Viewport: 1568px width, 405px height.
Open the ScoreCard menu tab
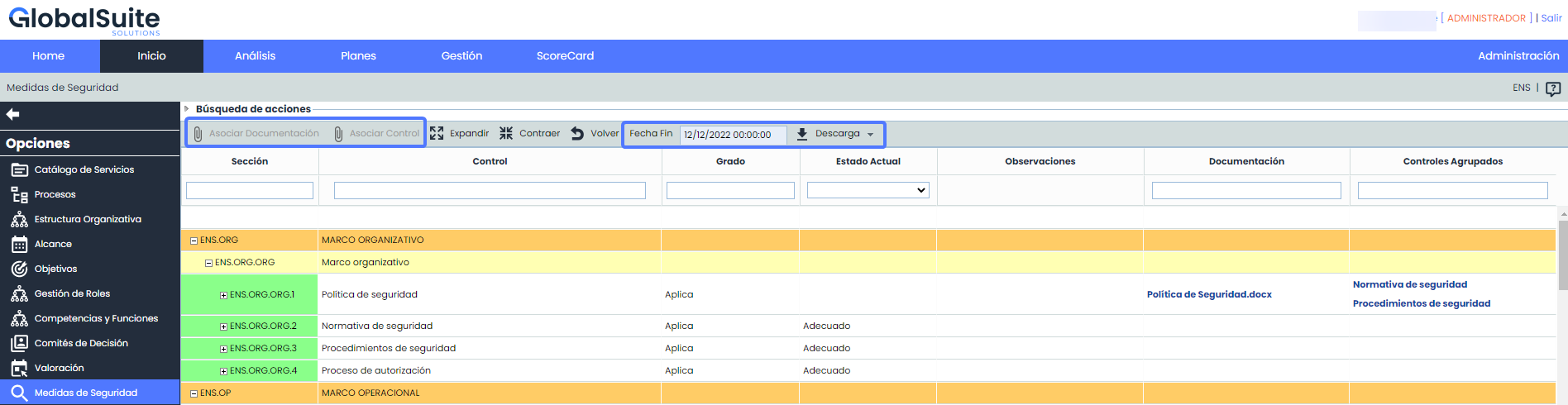(565, 56)
